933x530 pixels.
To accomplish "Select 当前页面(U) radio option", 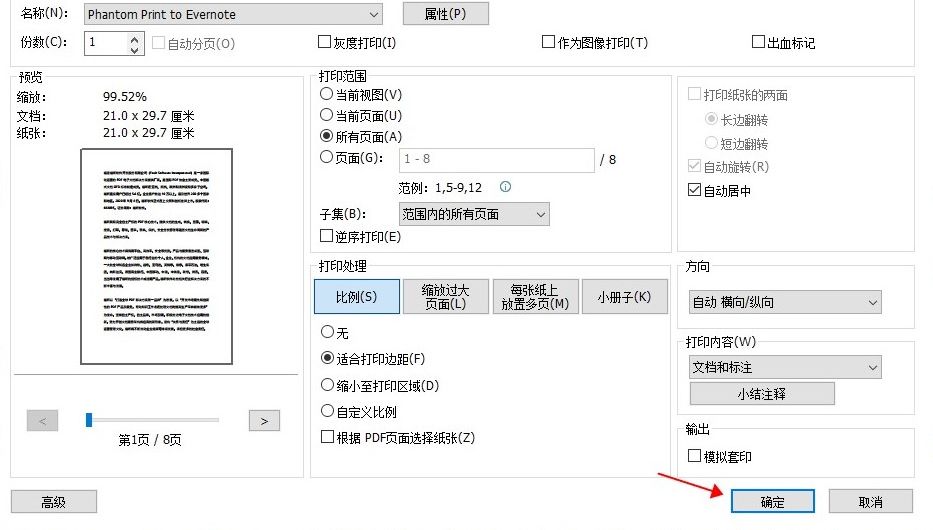I will click(x=326, y=115).
